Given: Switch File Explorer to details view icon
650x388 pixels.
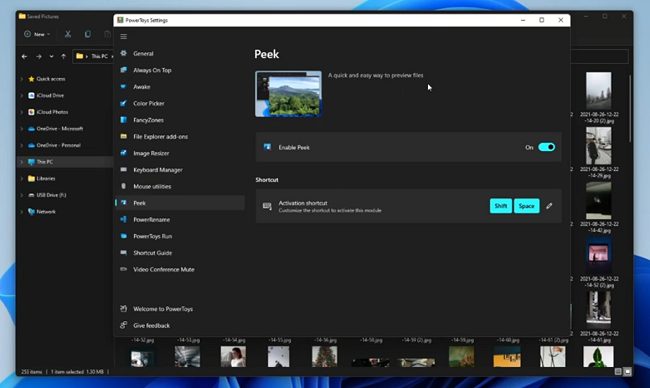Looking at the screenshot, I should point(618,371).
